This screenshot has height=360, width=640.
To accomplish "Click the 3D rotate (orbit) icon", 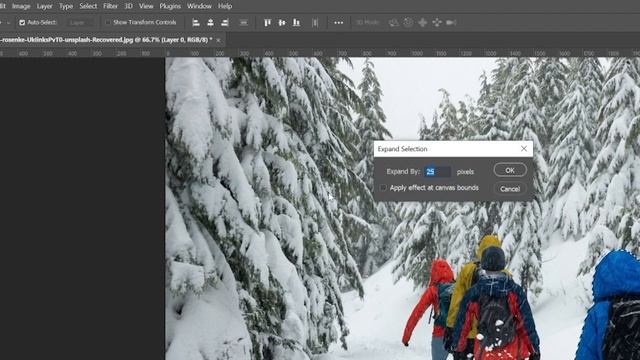I will click(393, 22).
